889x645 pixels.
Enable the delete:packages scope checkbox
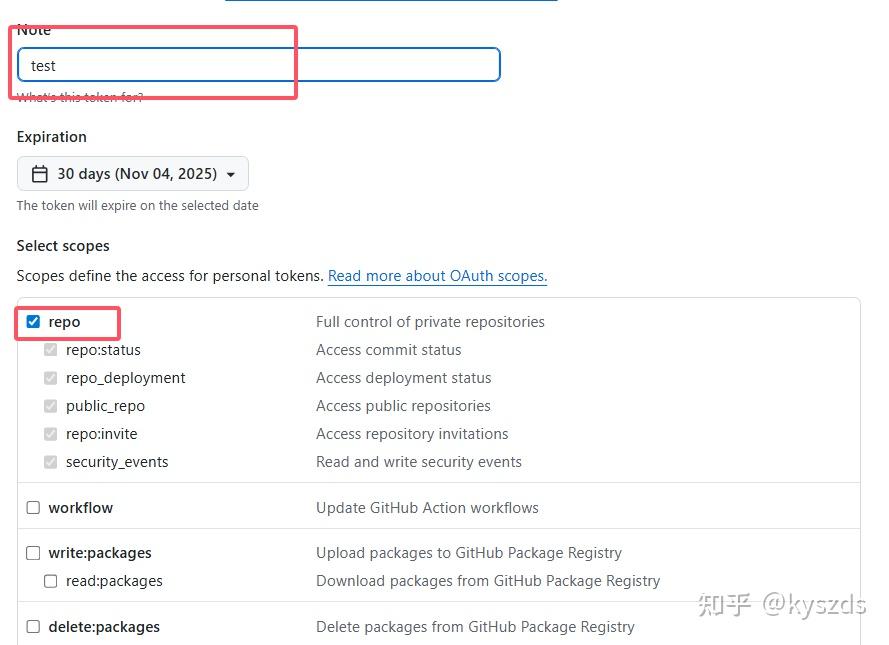[34, 627]
